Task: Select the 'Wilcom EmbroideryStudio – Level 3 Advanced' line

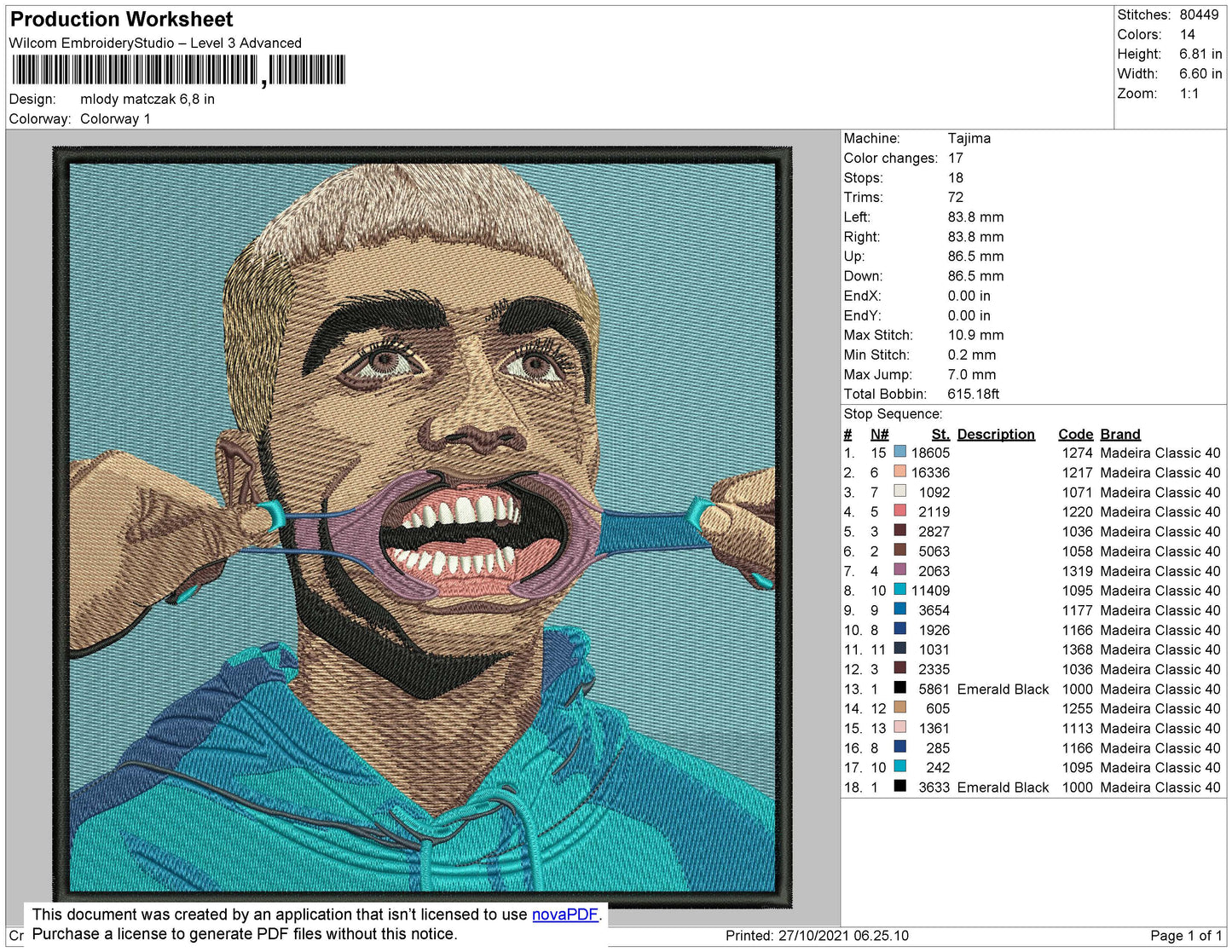Action: (155, 43)
